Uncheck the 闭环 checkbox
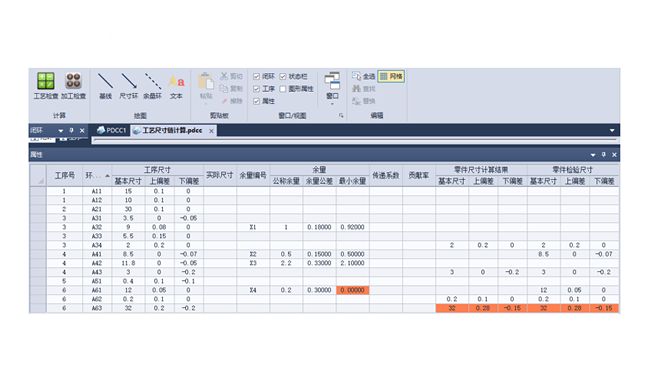The width and height of the screenshot is (645, 370). coord(256,77)
